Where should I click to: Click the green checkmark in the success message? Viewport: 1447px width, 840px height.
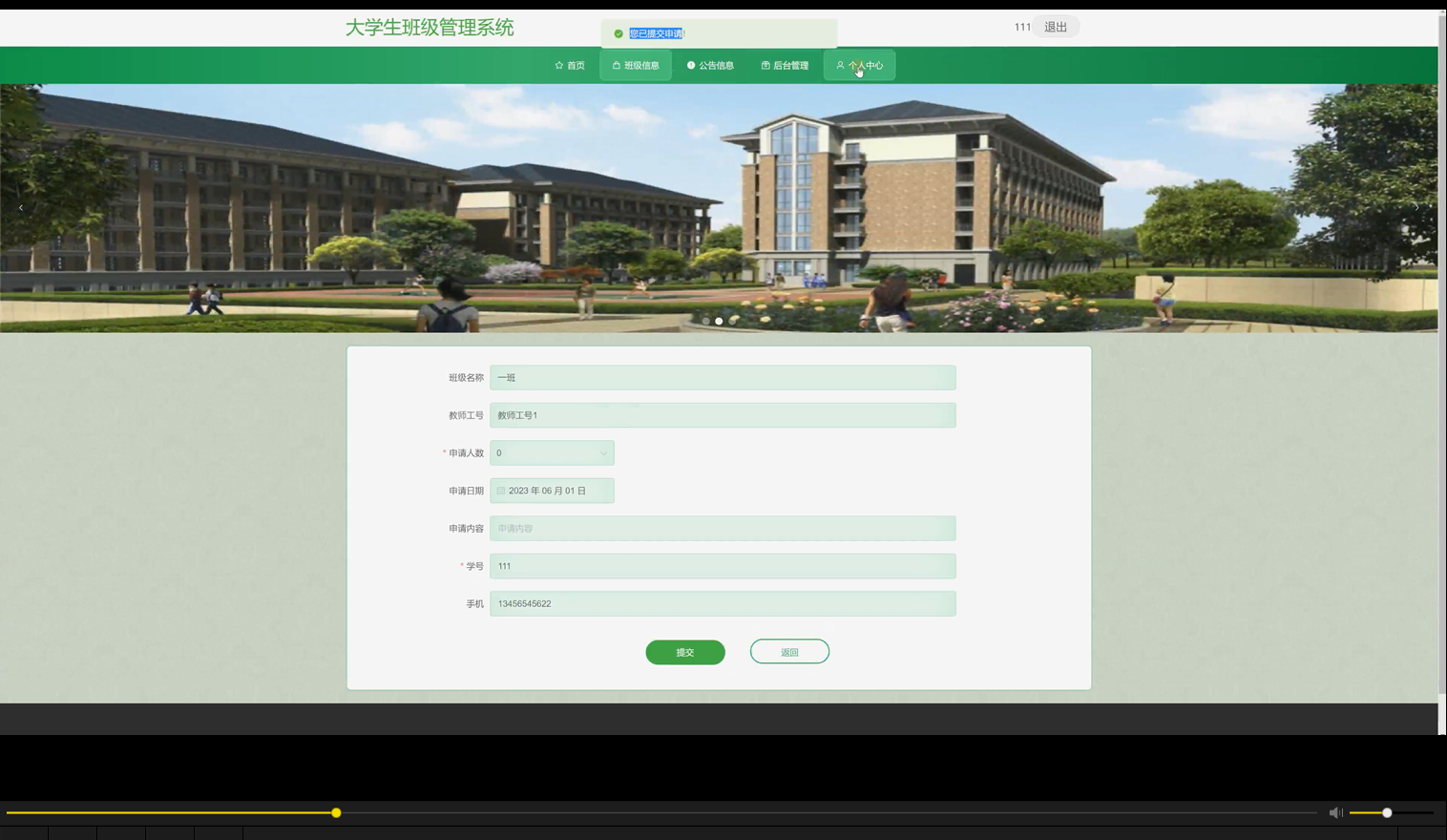617,32
